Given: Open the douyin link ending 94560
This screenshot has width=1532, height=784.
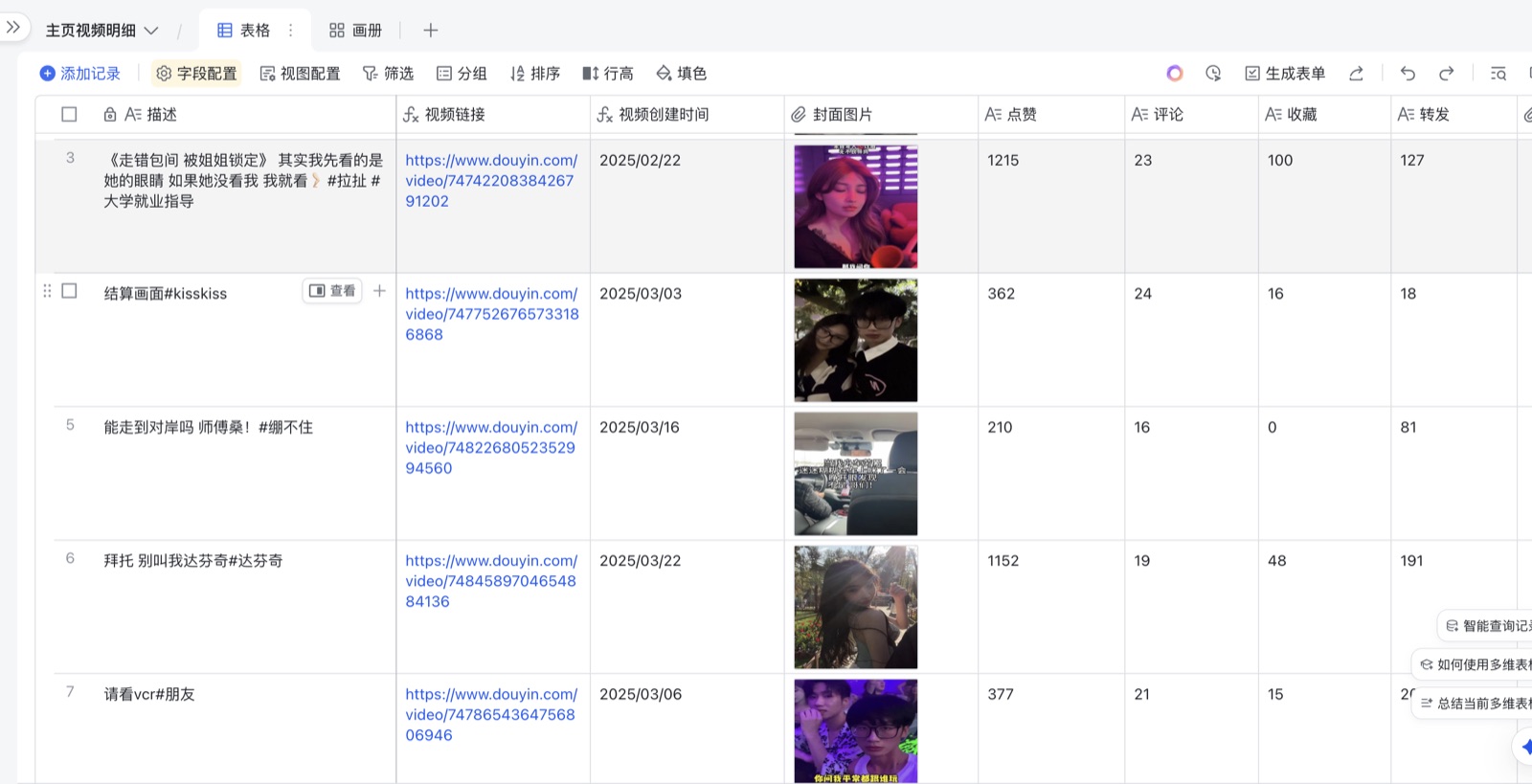Looking at the screenshot, I should pos(491,448).
